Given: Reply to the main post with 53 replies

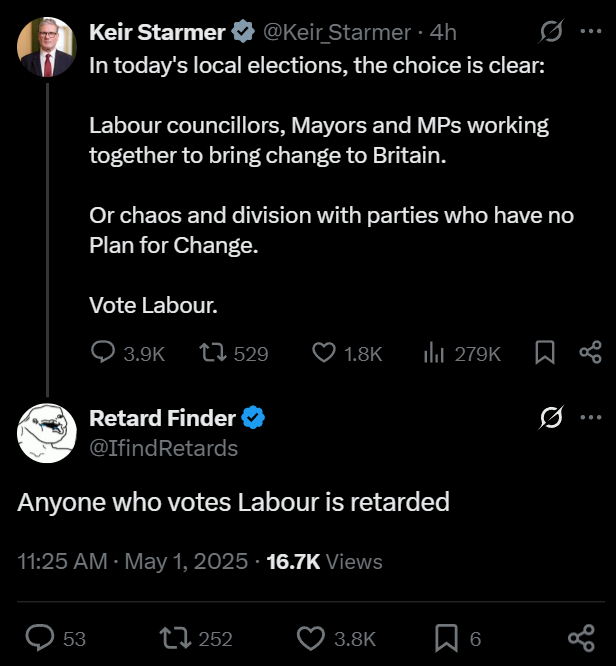Looking at the screenshot, I should coord(41,638).
